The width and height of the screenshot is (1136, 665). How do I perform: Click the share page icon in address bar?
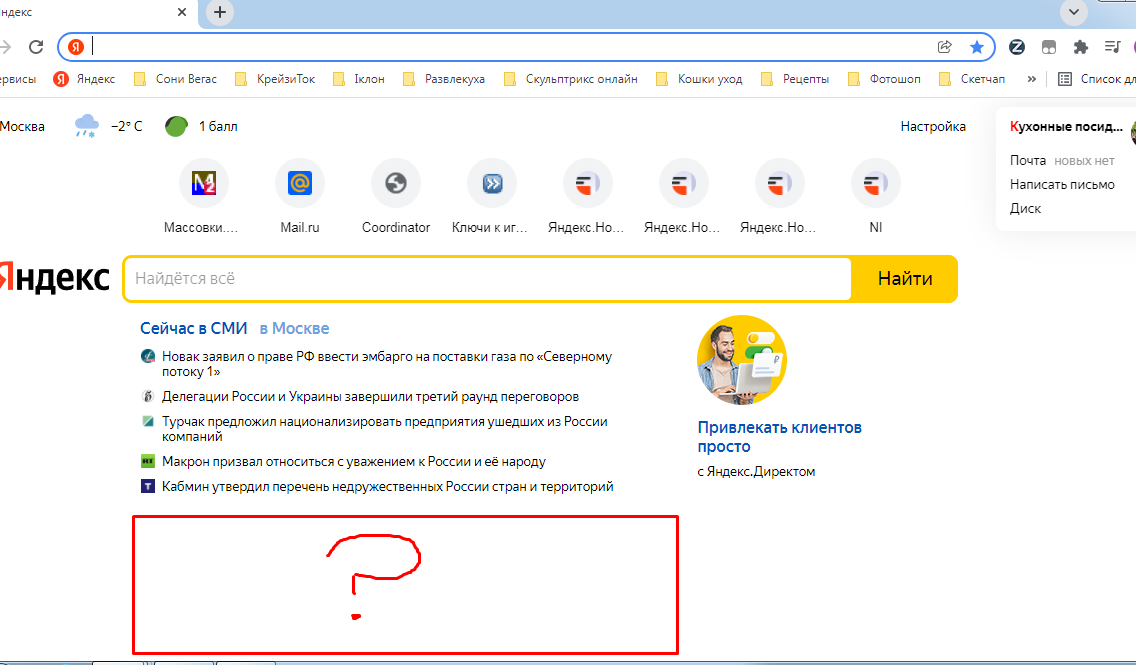[944, 47]
